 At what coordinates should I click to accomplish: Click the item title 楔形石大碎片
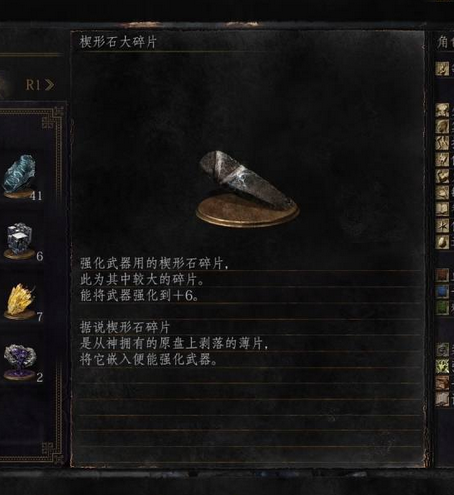[118, 42]
